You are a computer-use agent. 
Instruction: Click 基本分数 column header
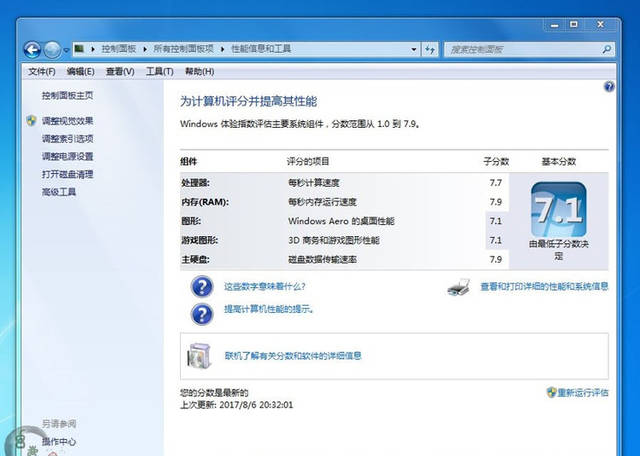pos(558,162)
